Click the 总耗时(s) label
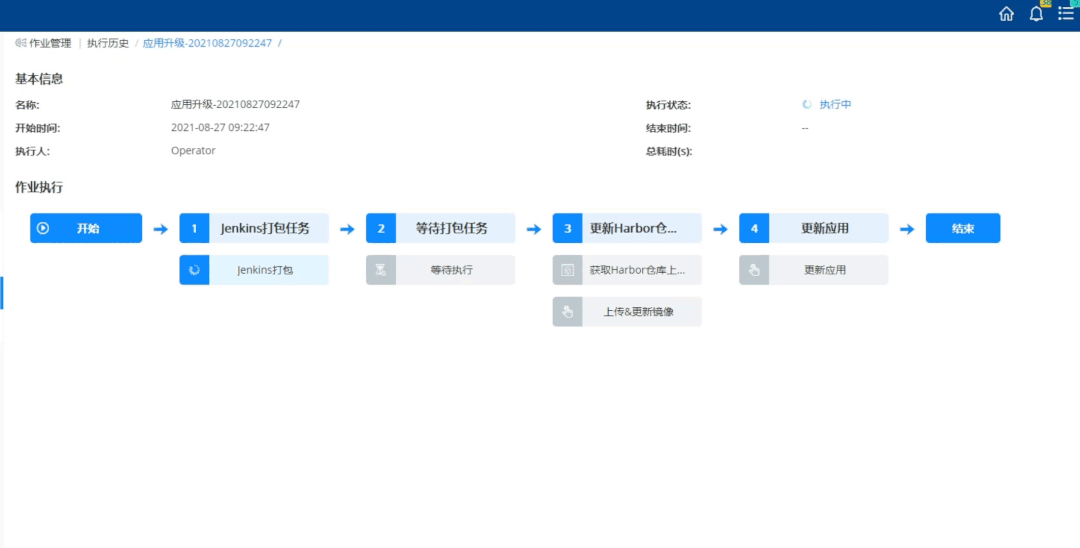 pos(669,151)
